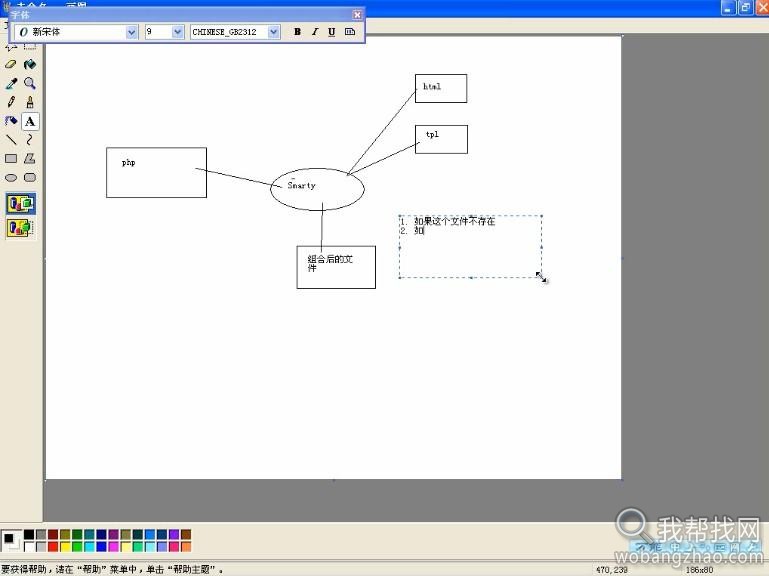This screenshot has height=576, width=769.
Task: Select the Rounded Rectangle tool
Action: click(30, 178)
